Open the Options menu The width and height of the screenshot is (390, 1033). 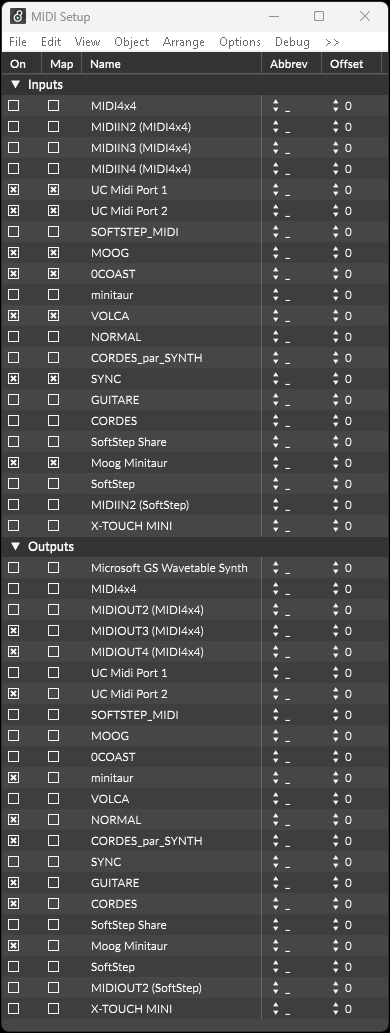pos(240,42)
